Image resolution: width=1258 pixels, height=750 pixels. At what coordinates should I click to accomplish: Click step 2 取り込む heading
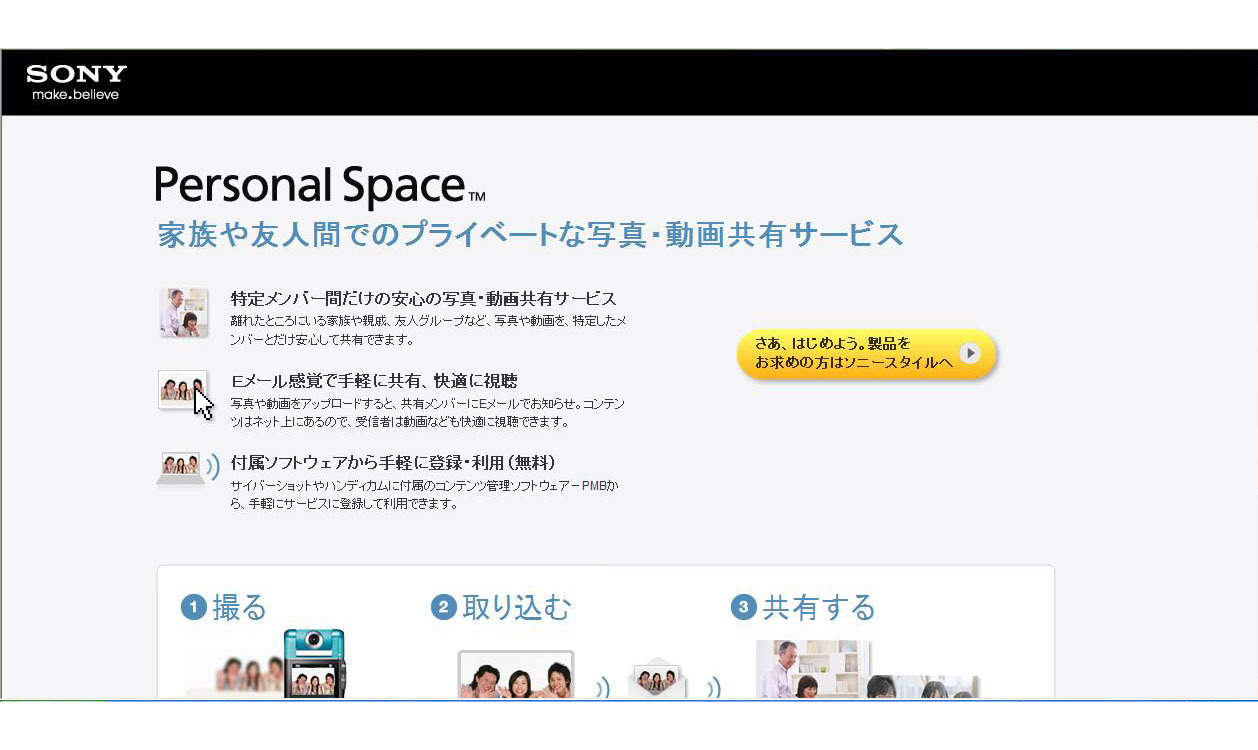point(501,607)
